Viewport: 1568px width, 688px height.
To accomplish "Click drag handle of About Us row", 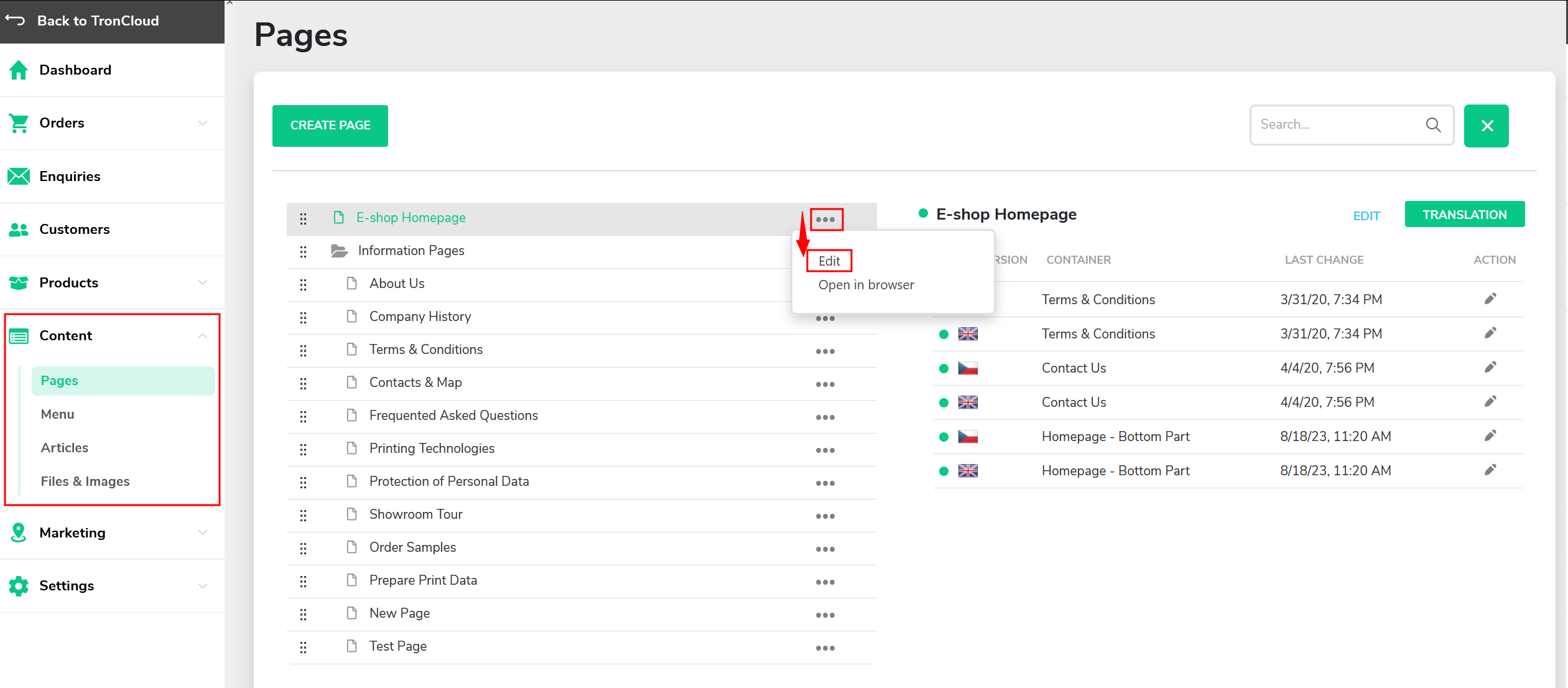I will coord(303,284).
